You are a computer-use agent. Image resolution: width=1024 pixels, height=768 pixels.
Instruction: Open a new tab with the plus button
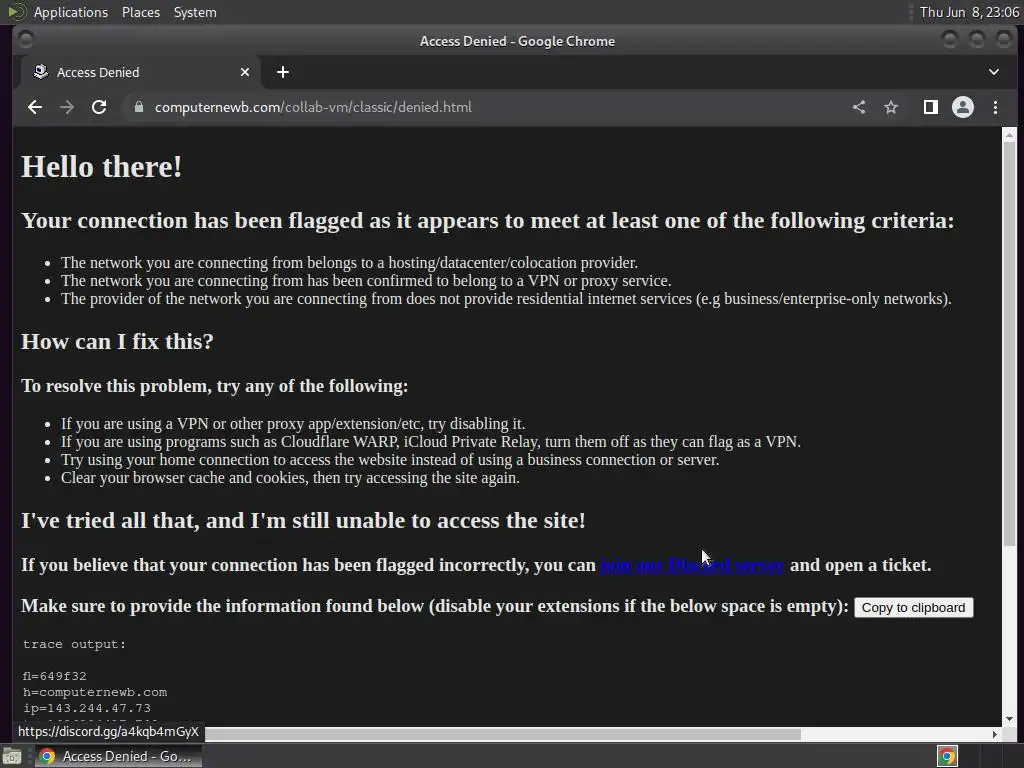pyautogui.click(x=283, y=72)
